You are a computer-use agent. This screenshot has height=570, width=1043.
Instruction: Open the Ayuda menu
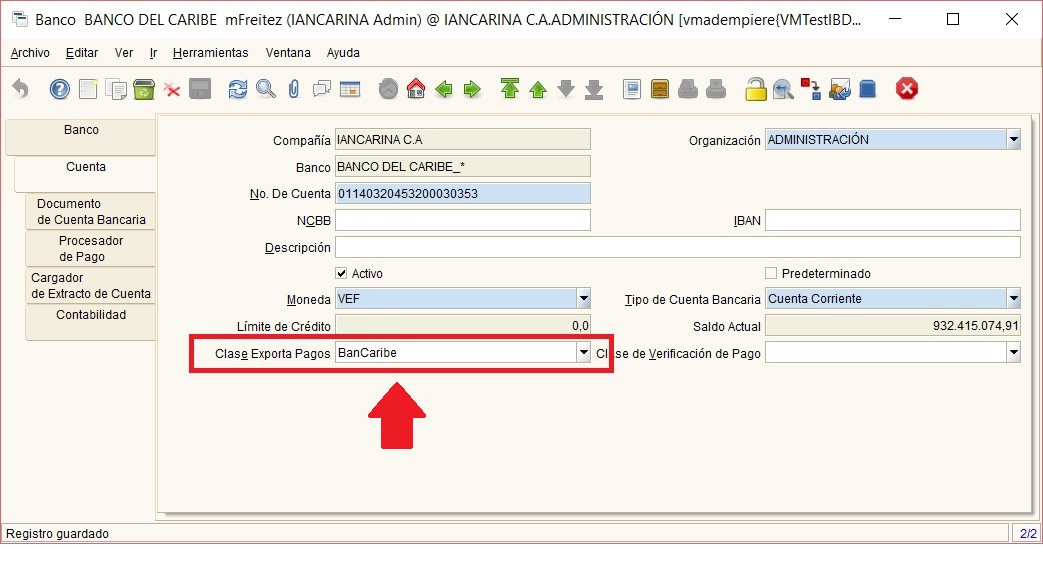pyautogui.click(x=343, y=53)
